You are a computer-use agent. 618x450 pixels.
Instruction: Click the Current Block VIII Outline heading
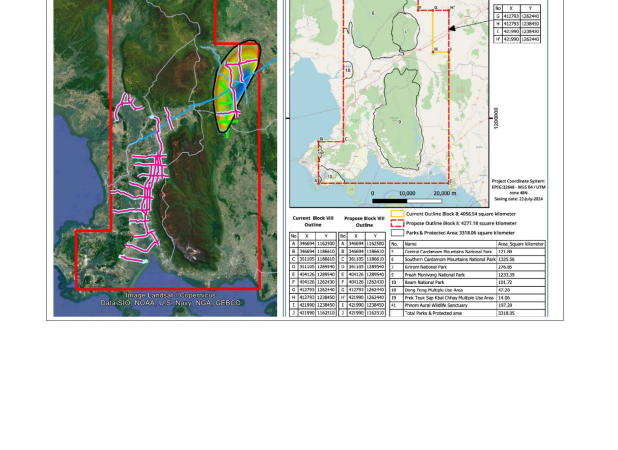pyautogui.click(x=313, y=221)
